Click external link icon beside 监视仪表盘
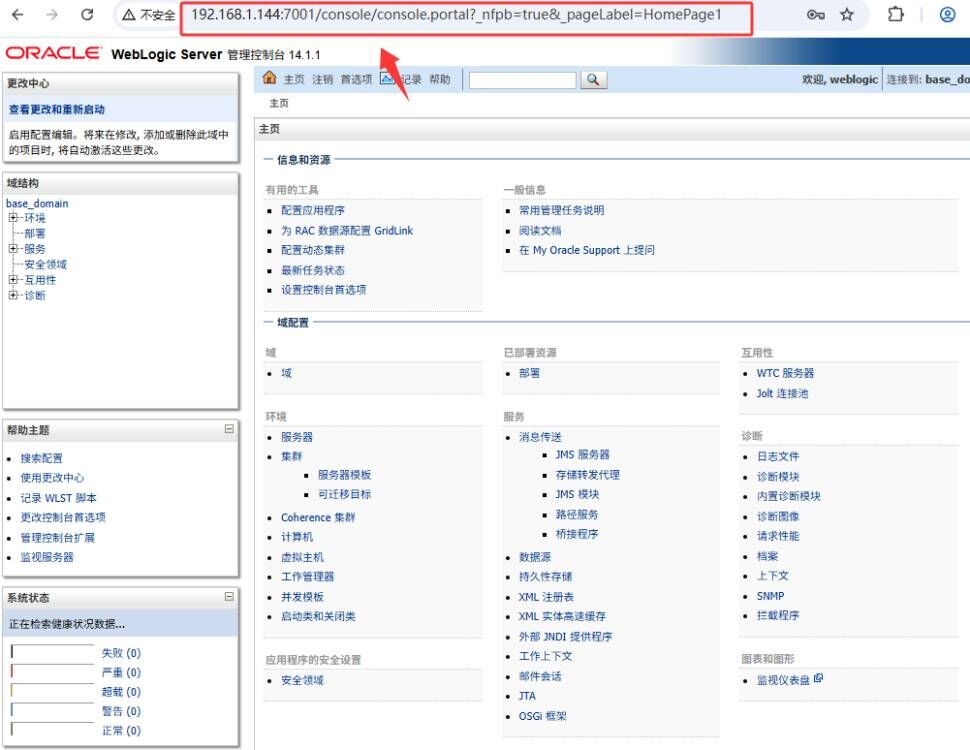Image resolution: width=970 pixels, height=750 pixels. click(818, 678)
